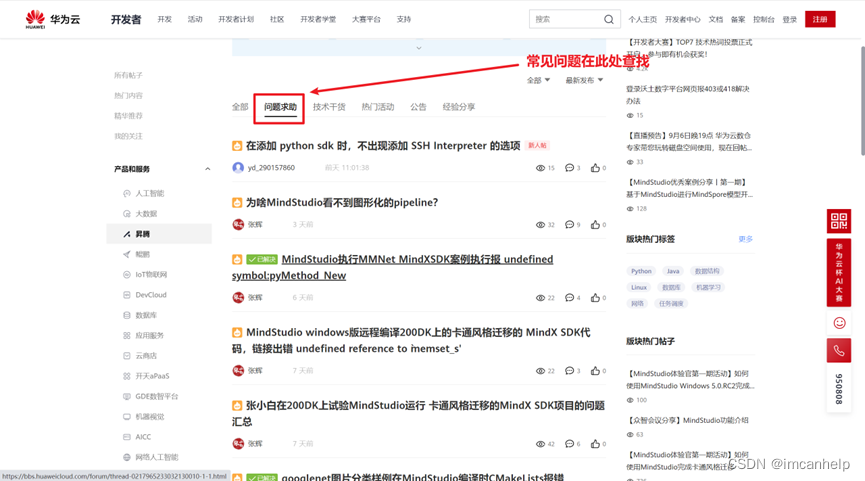Click like icon on memset_s post
The image size is (865, 481).
pos(595,371)
